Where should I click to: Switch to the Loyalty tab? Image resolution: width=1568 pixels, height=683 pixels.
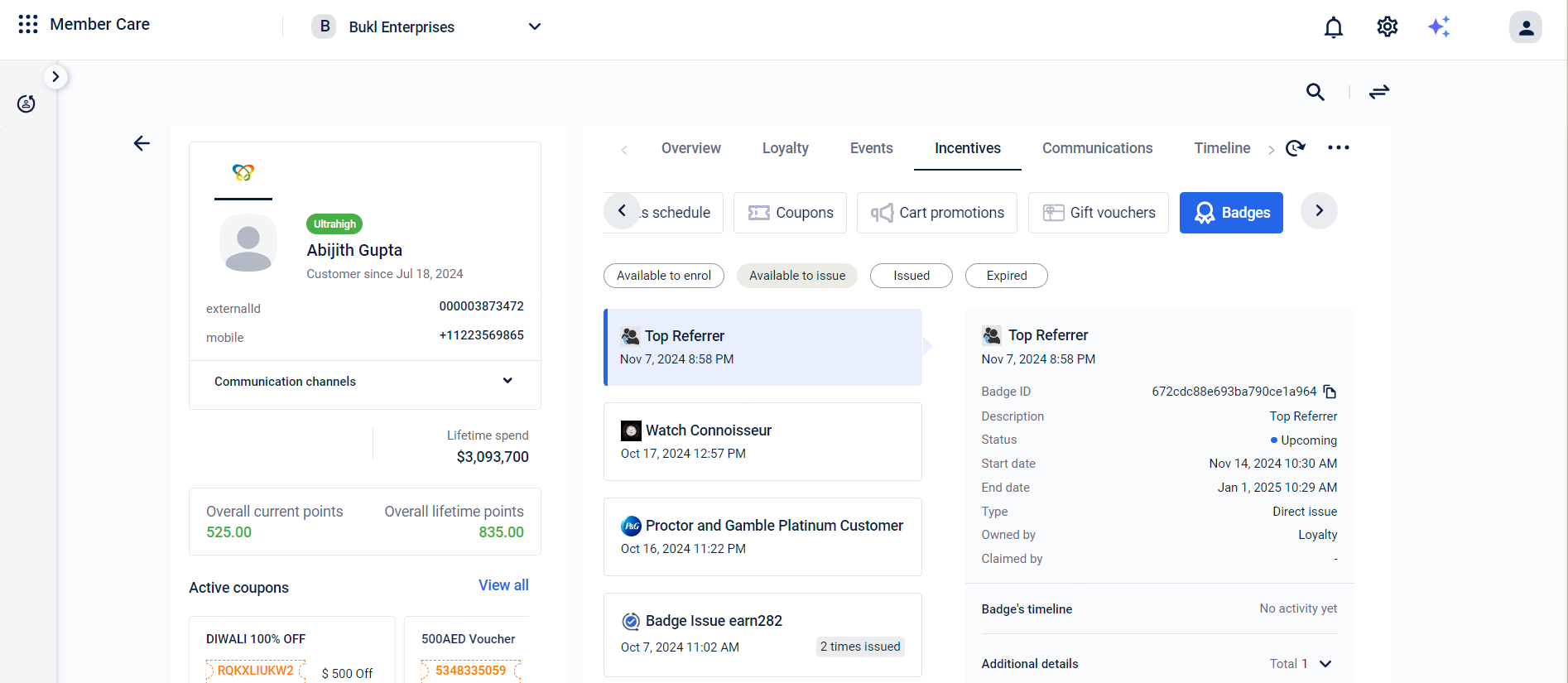point(786,148)
